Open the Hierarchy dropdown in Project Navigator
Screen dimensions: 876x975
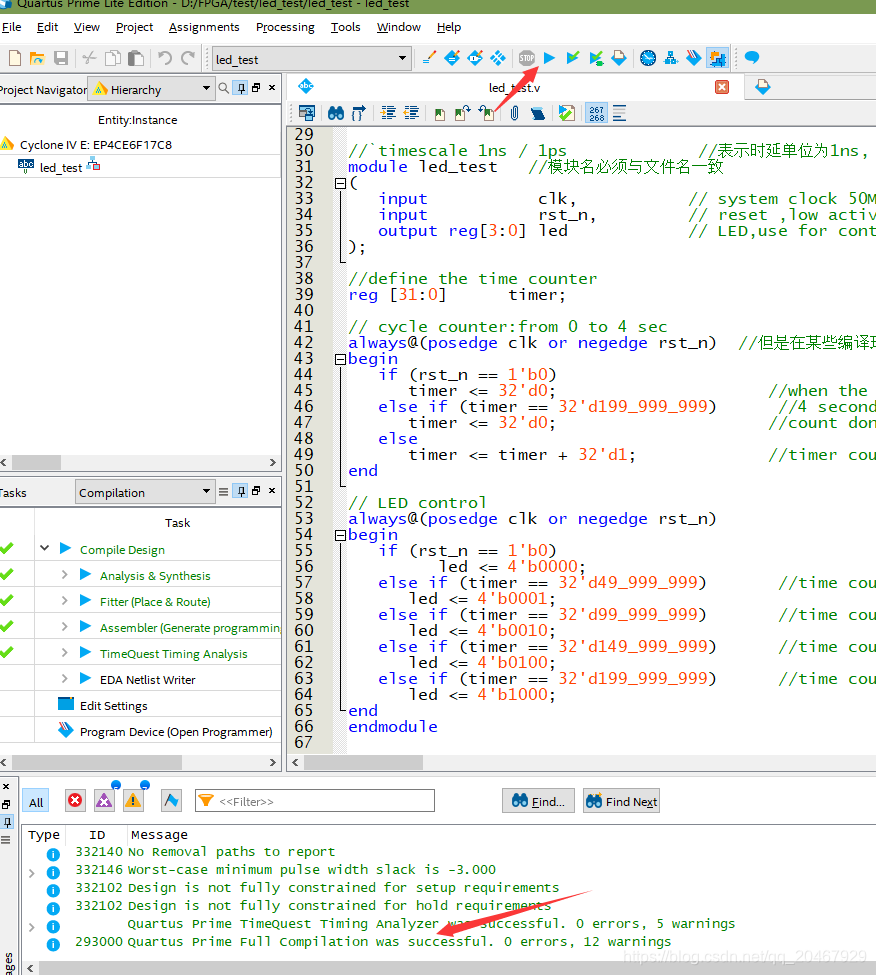206,89
